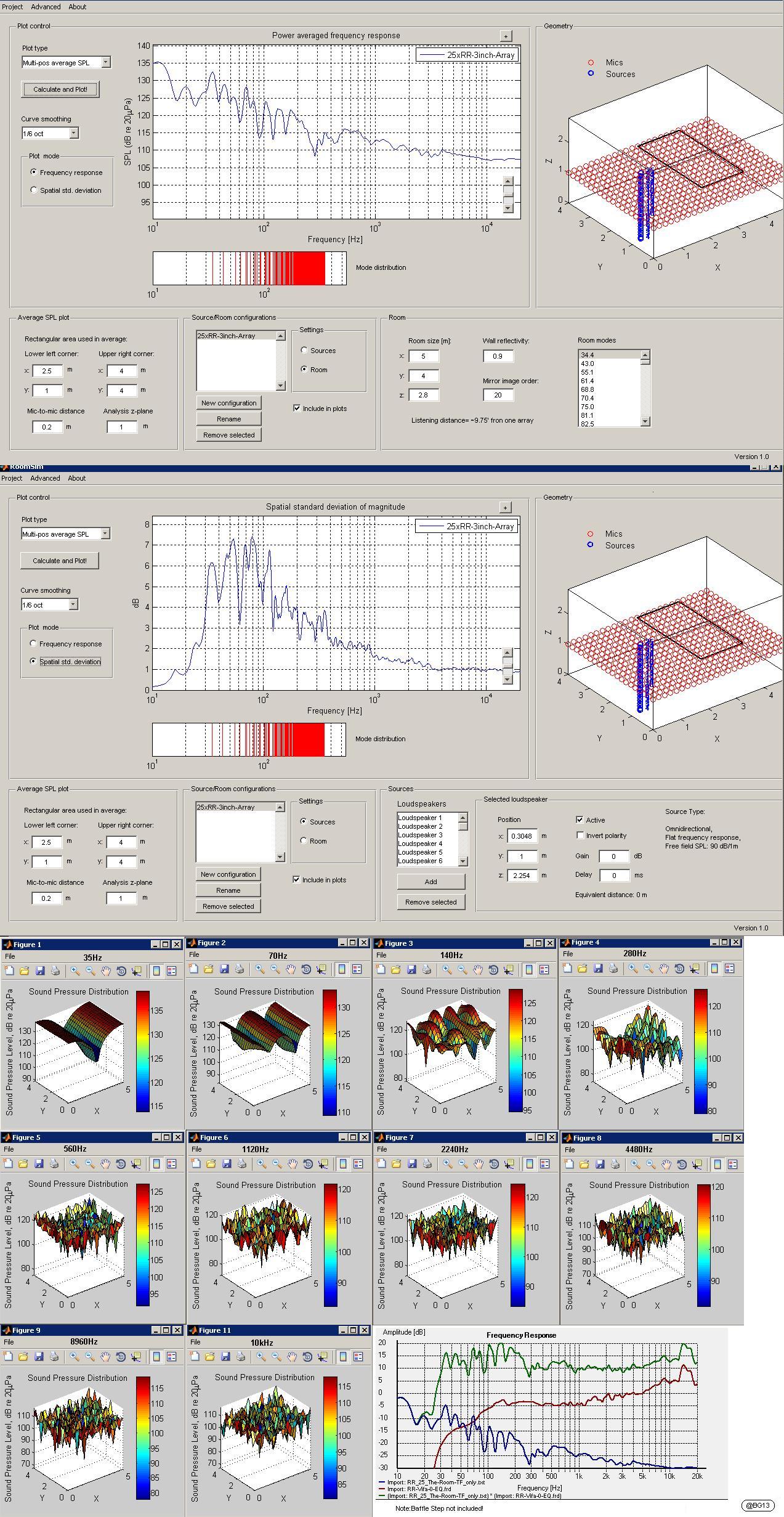Select Data Cursor tool in Figure 4

pyautogui.click(x=695, y=969)
